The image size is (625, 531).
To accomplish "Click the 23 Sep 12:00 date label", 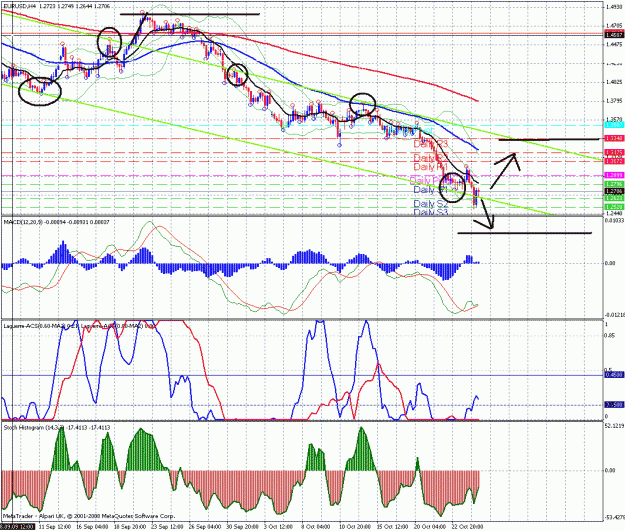I will coord(167,527).
